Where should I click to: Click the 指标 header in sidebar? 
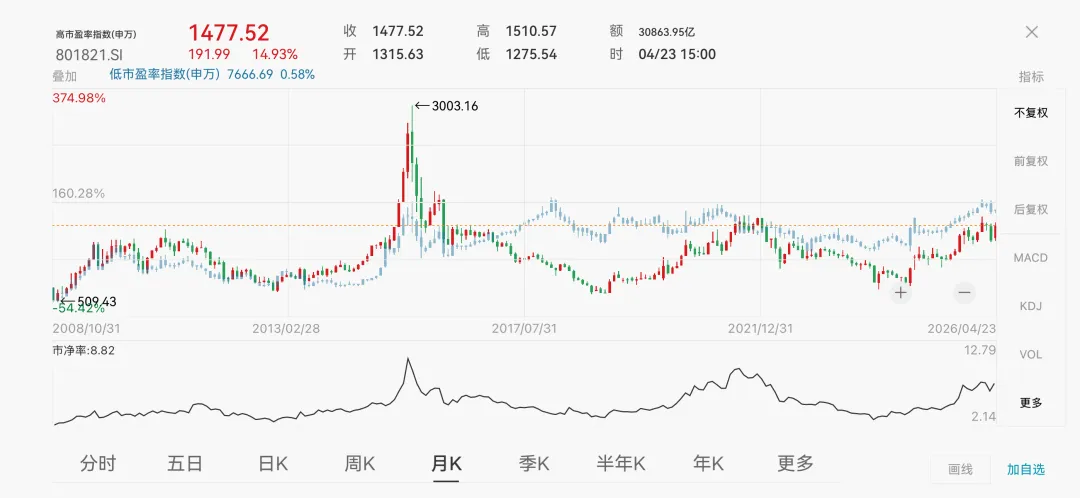(1031, 76)
